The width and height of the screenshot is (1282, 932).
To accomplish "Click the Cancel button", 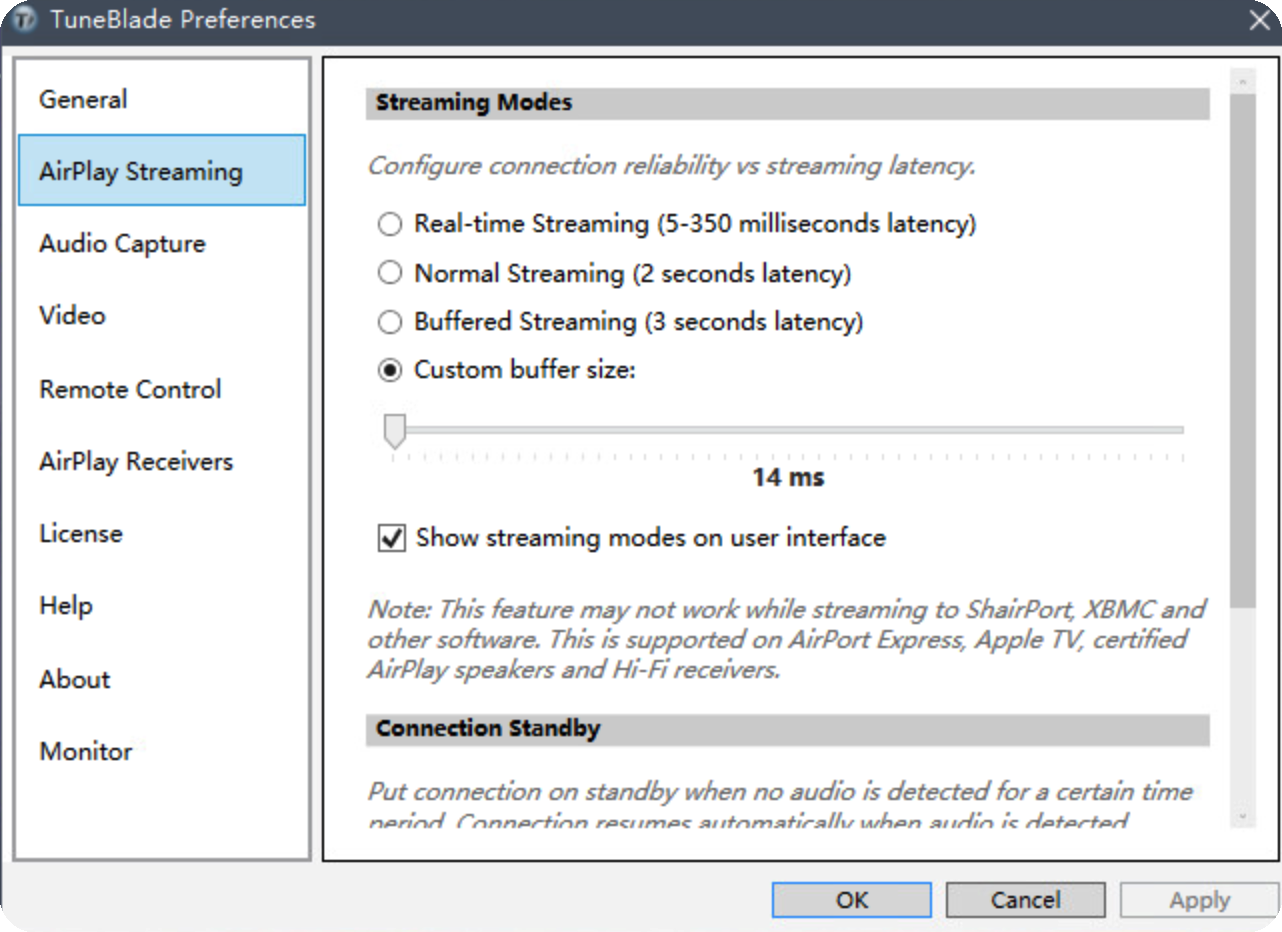I will [1025, 900].
